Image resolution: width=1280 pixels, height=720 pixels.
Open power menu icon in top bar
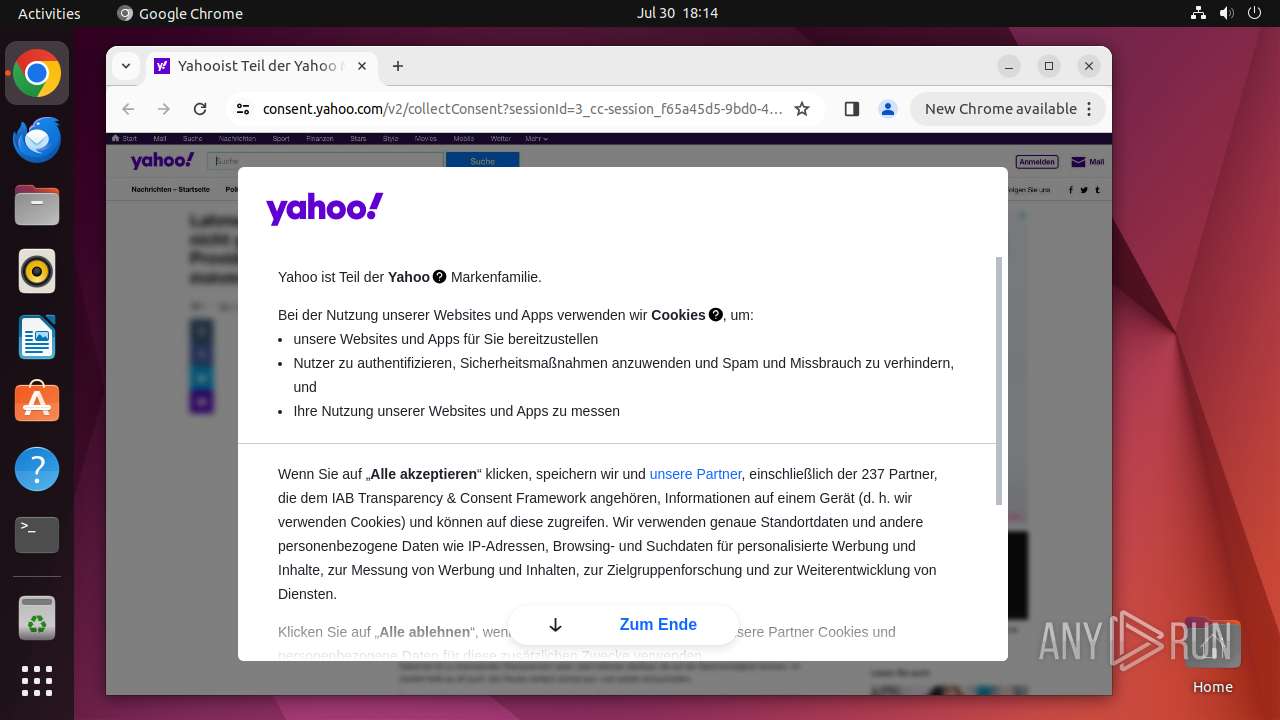[x=1254, y=13]
